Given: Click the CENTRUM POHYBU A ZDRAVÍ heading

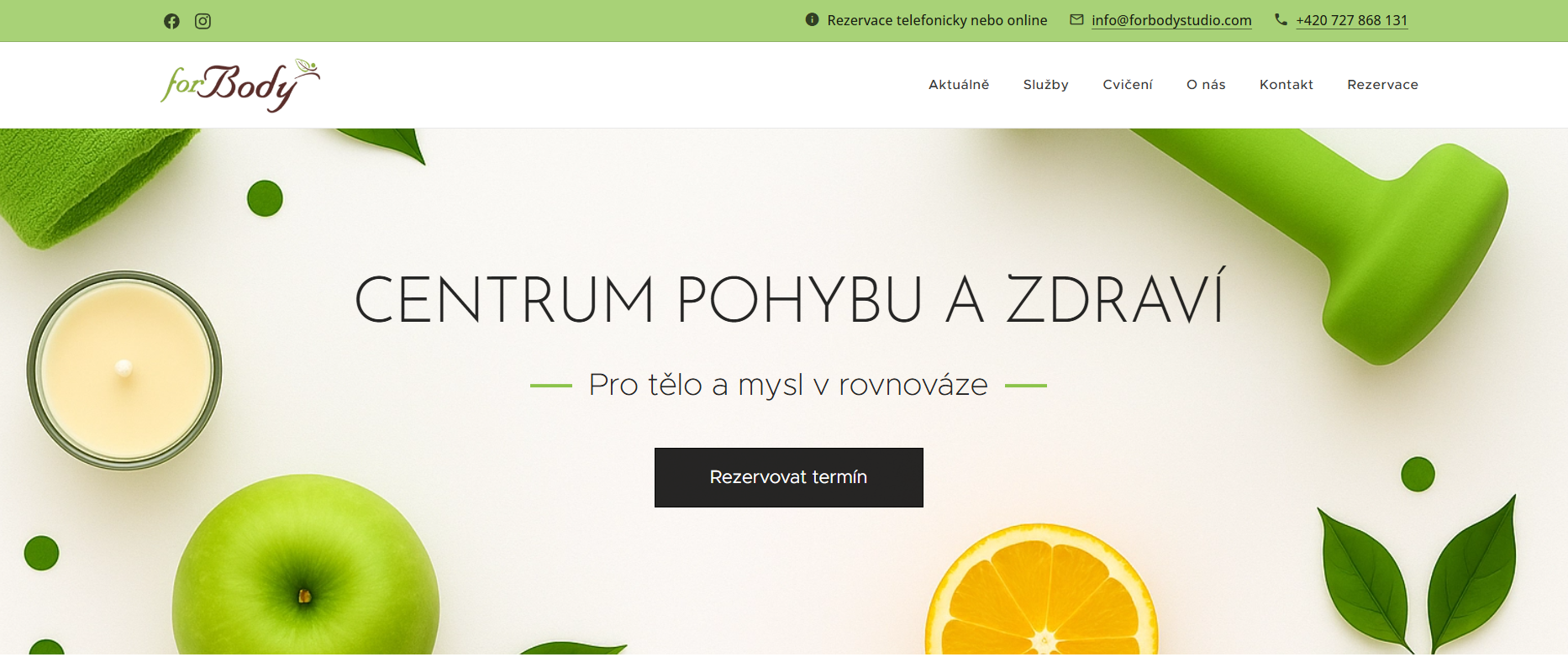Looking at the screenshot, I should (x=789, y=299).
